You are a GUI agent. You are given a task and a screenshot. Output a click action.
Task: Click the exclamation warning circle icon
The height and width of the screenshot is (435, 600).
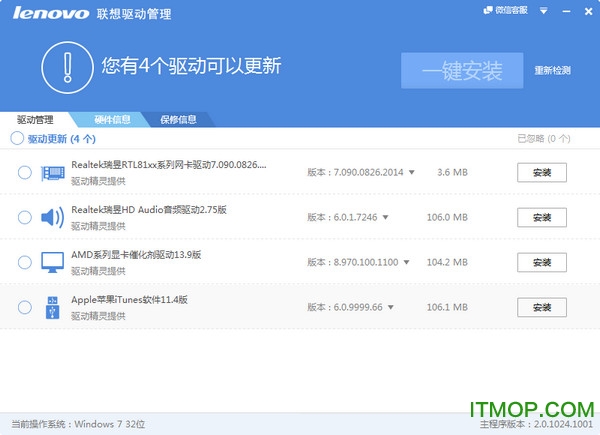click(x=67, y=67)
